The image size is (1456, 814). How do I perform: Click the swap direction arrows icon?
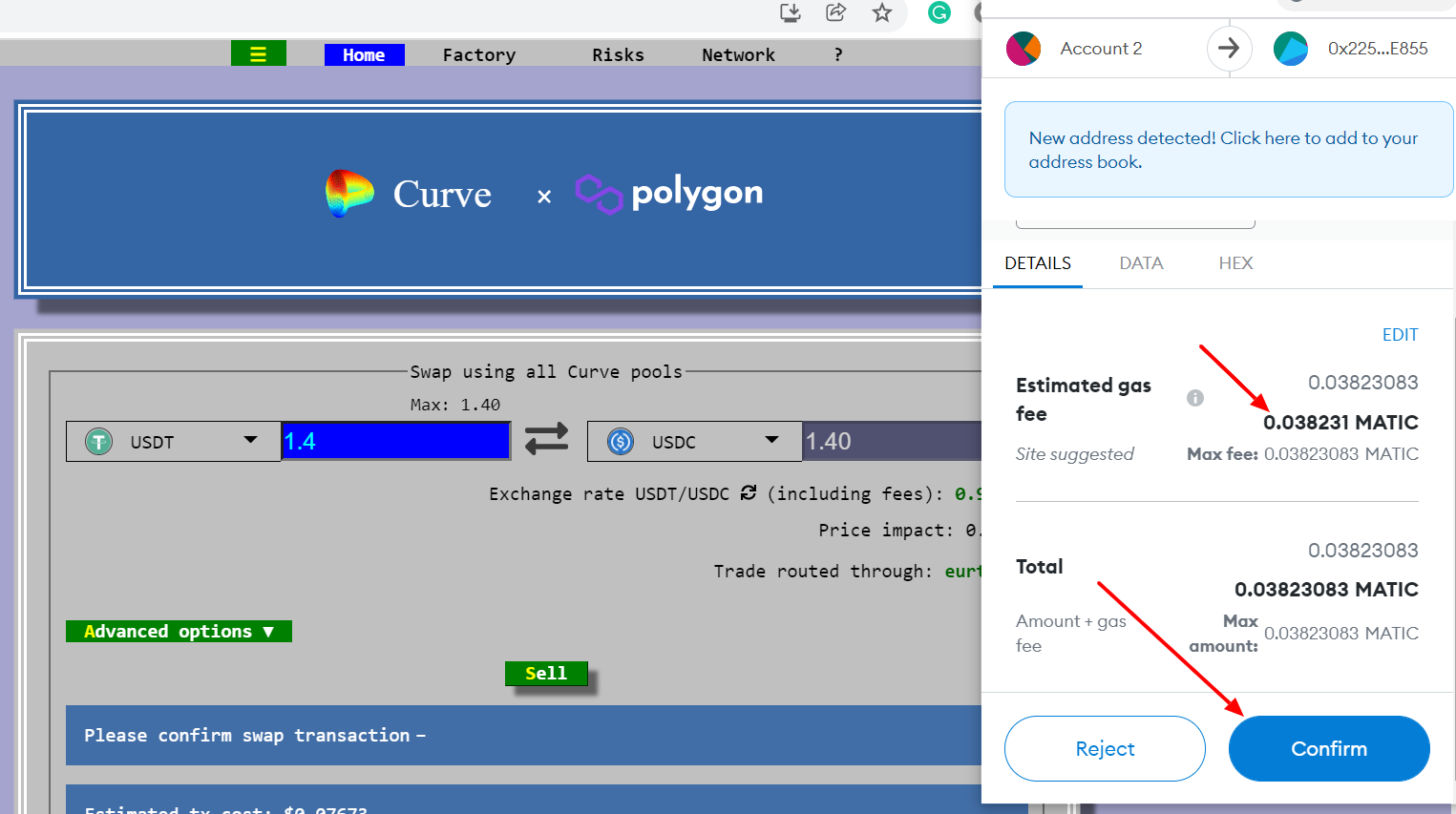(x=546, y=440)
